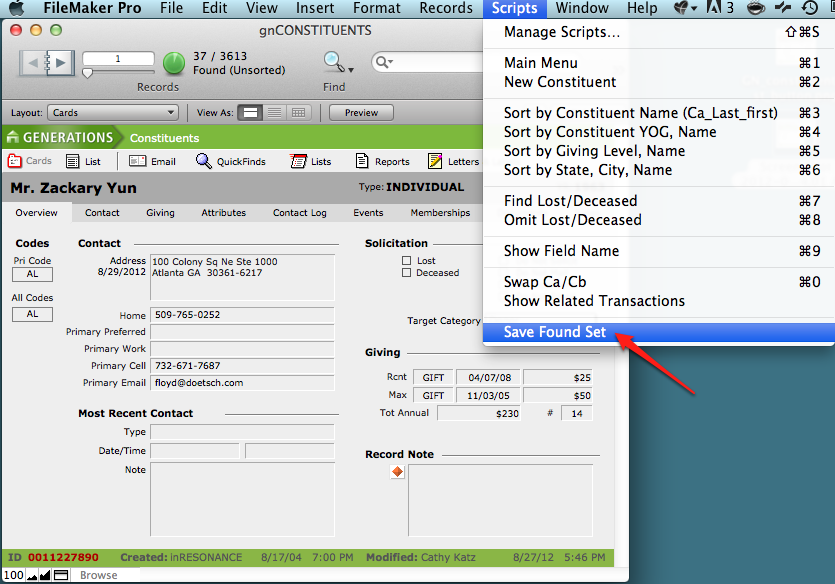This screenshot has height=584, width=835.
Task: Open the Lists icon in navigation bar
Action: 298,161
